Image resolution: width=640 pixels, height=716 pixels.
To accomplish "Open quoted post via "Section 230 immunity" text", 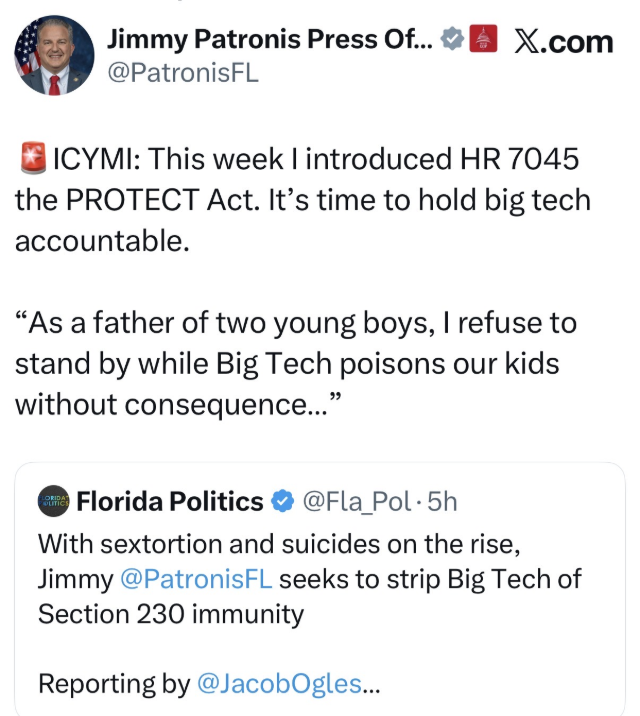I will click(x=170, y=614).
